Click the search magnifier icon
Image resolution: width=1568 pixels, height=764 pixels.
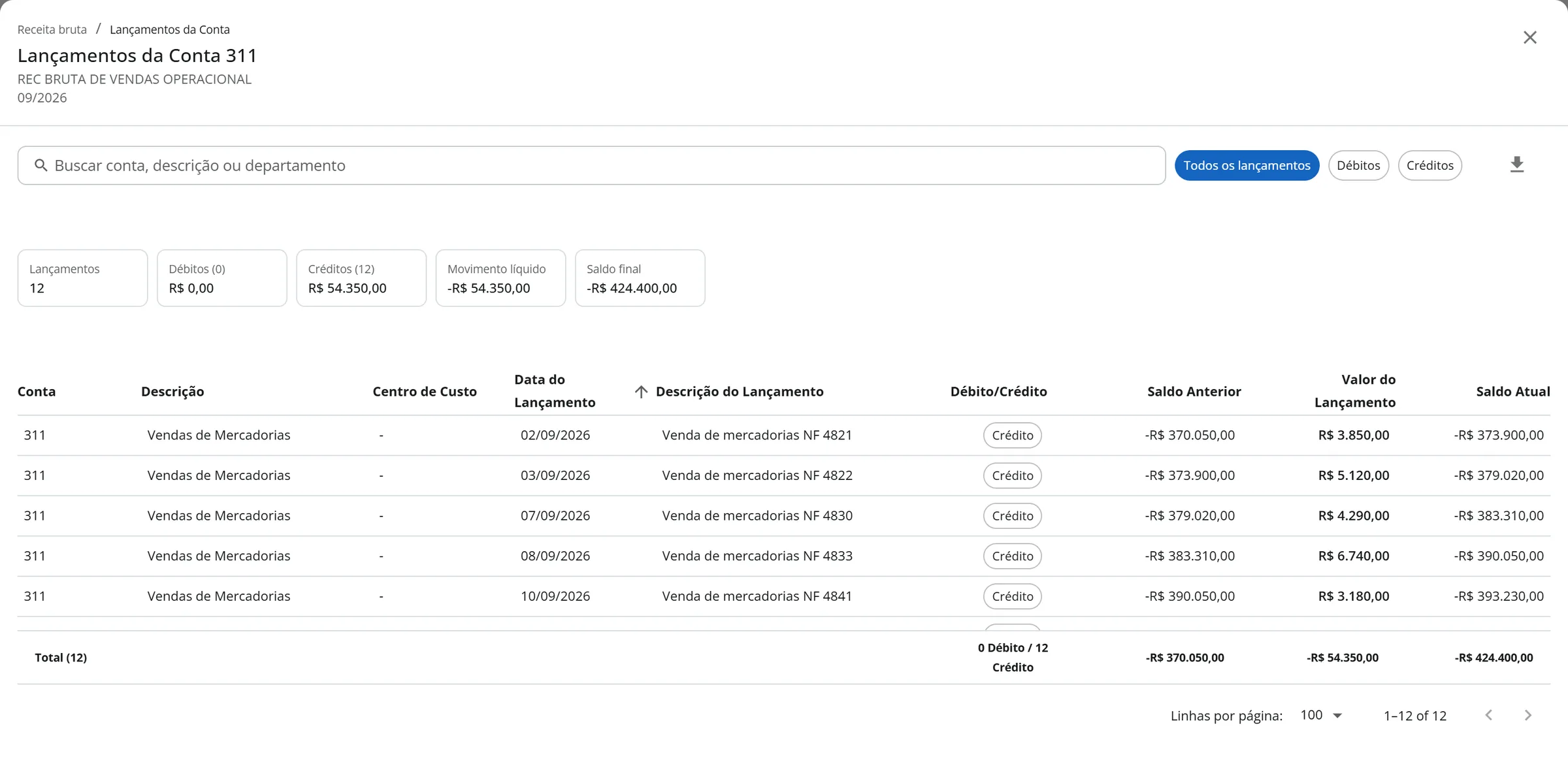pos(41,165)
